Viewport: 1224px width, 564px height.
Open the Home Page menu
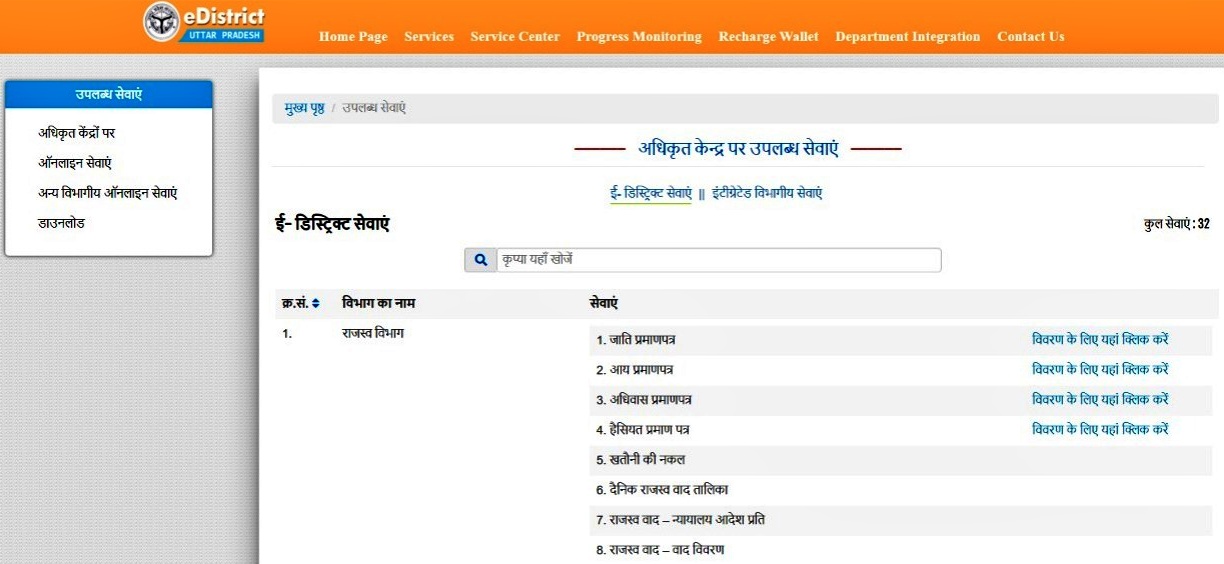pyautogui.click(x=353, y=36)
